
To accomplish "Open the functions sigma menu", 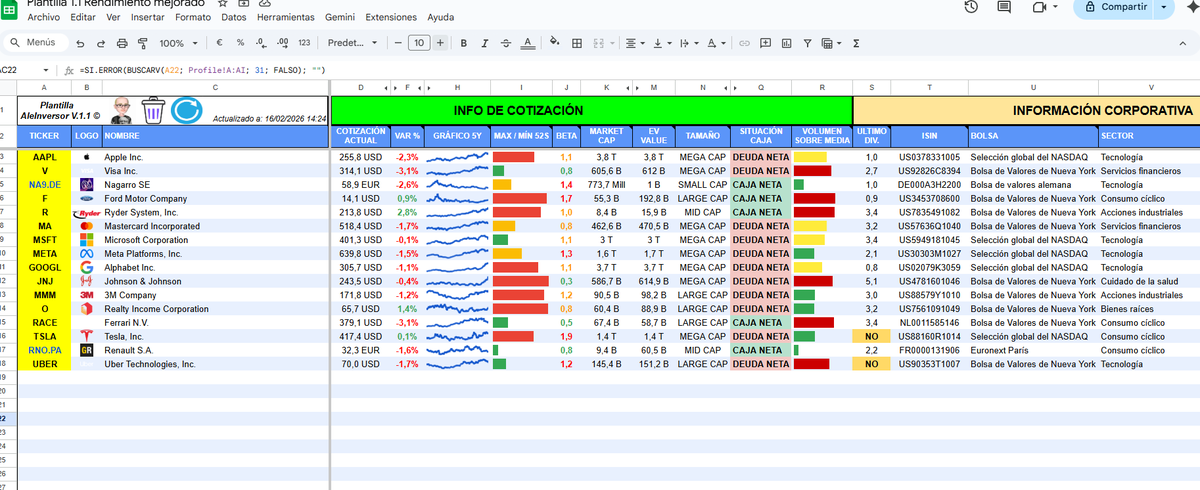I will (x=856, y=43).
